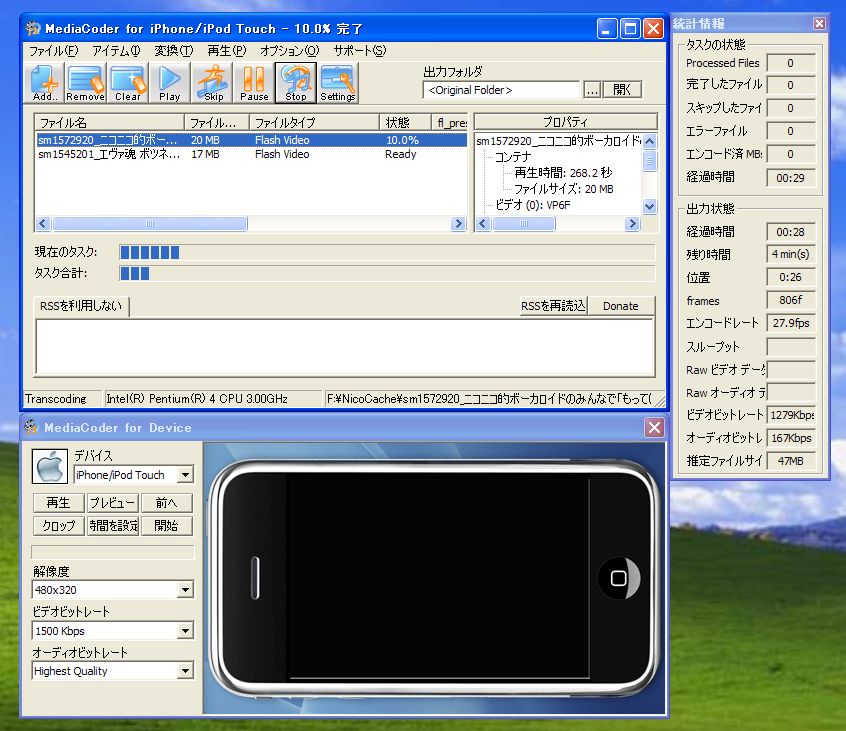Open the オーディオビットレート Highest Quality dropdown

pyautogui.click(x=186, y=671)
